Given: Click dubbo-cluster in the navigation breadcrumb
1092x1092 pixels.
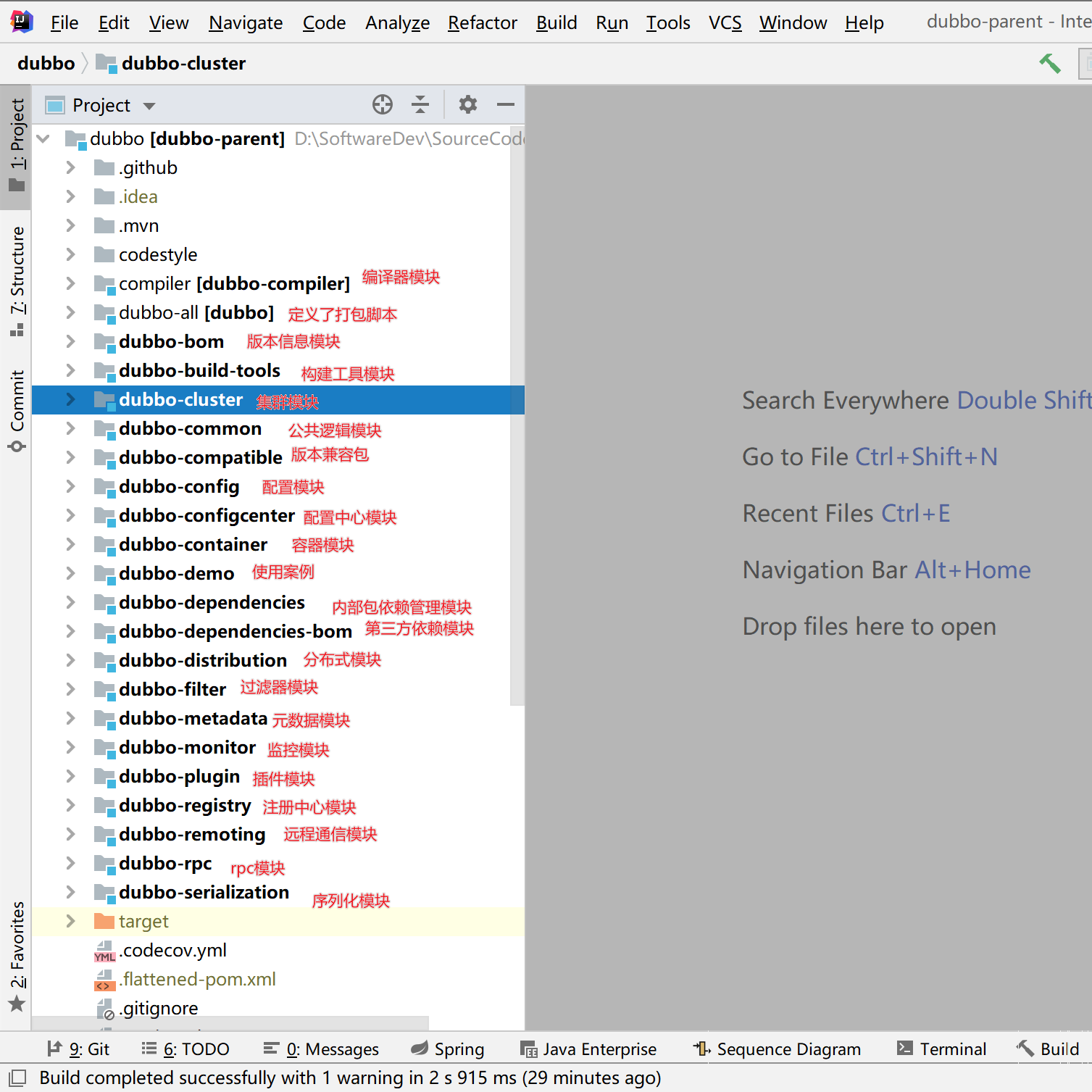Looking at the screenshot, I should (183, 64).
